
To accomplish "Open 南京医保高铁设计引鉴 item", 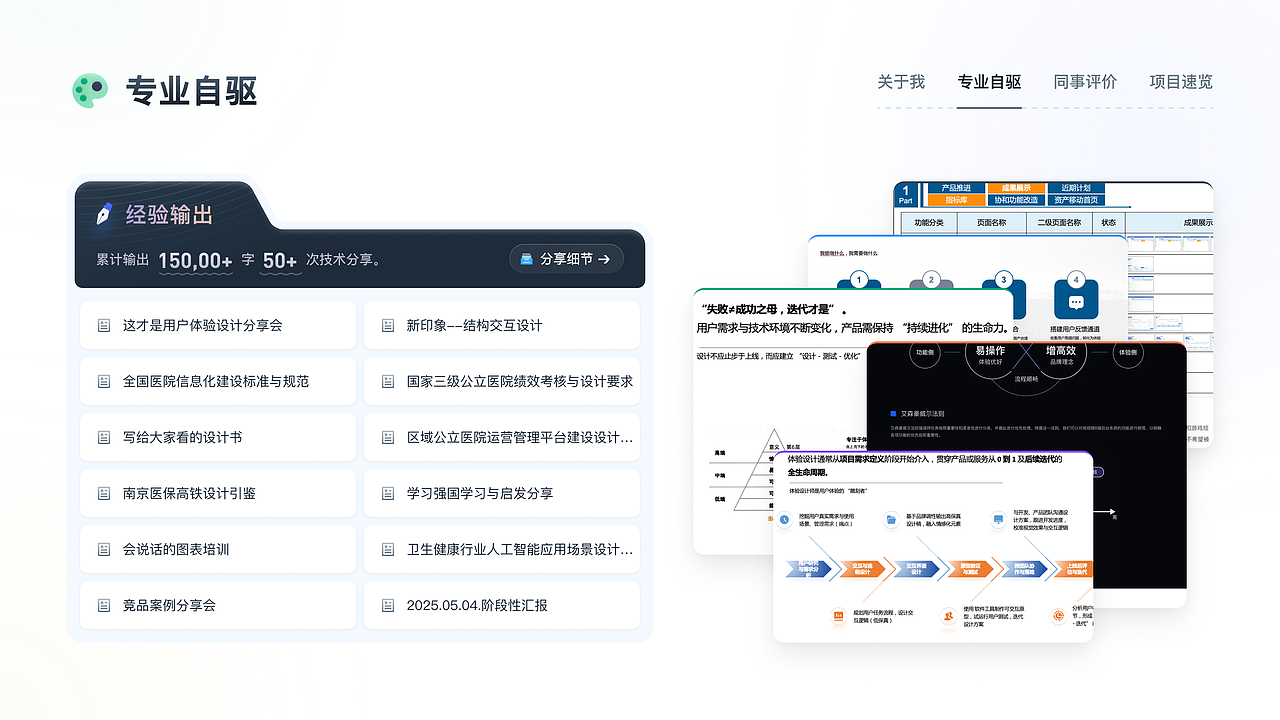I will click(x=218, y=494).
